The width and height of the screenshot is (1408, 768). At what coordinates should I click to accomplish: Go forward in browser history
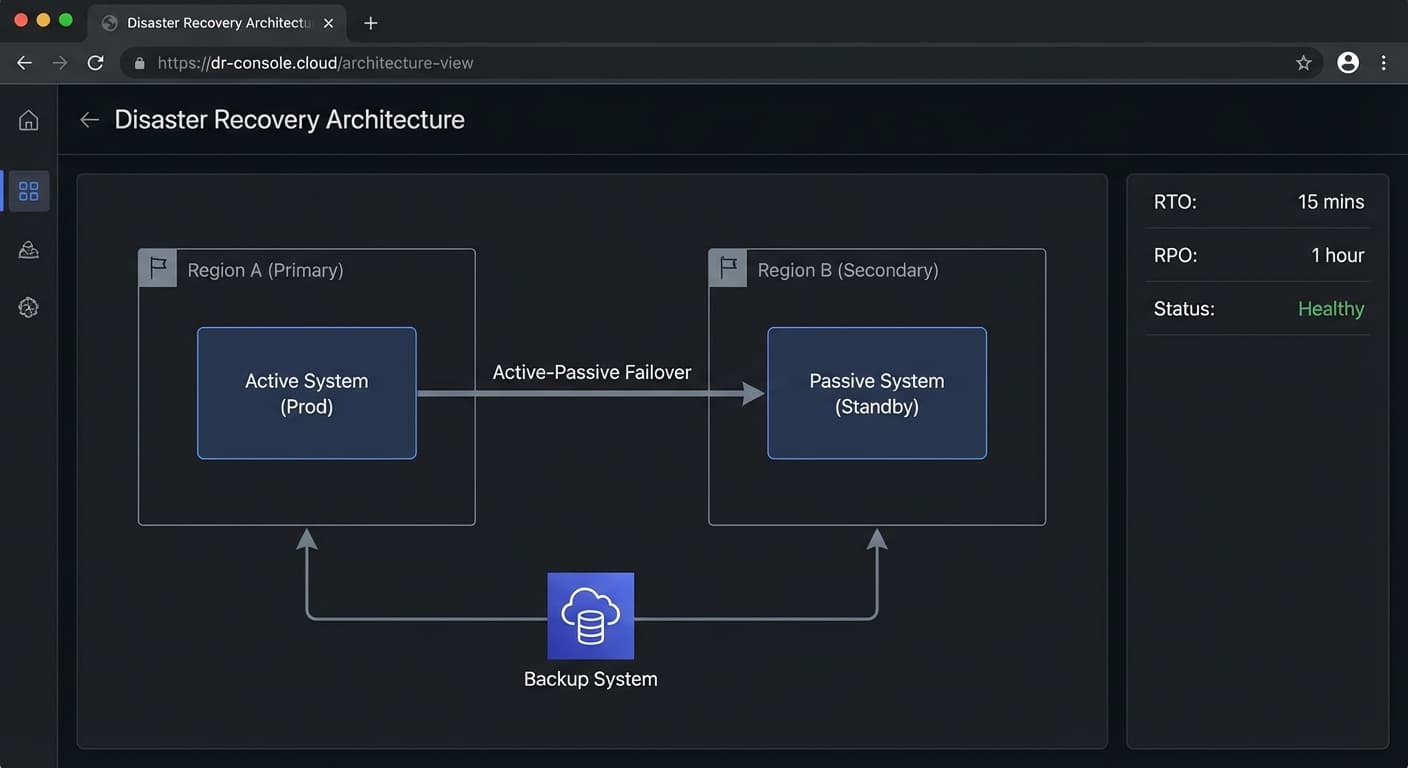click(x=60, y=63)
